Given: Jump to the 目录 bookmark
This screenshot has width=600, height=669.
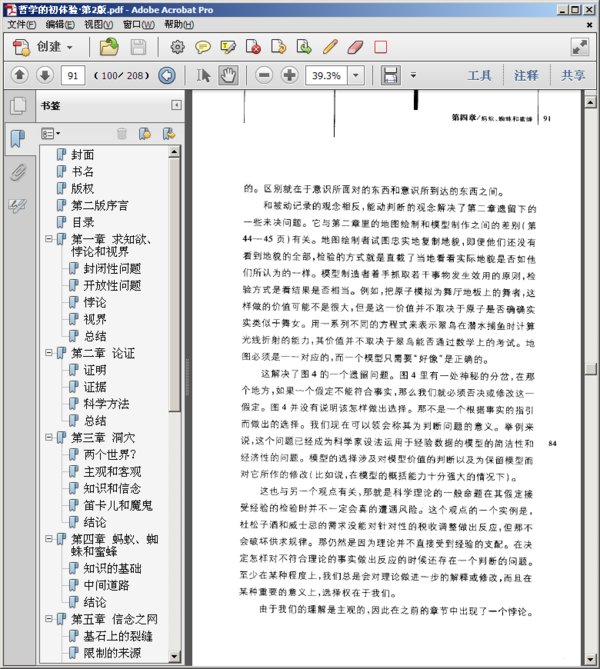Looking at the screenshot, I should [x=83, y=222].
